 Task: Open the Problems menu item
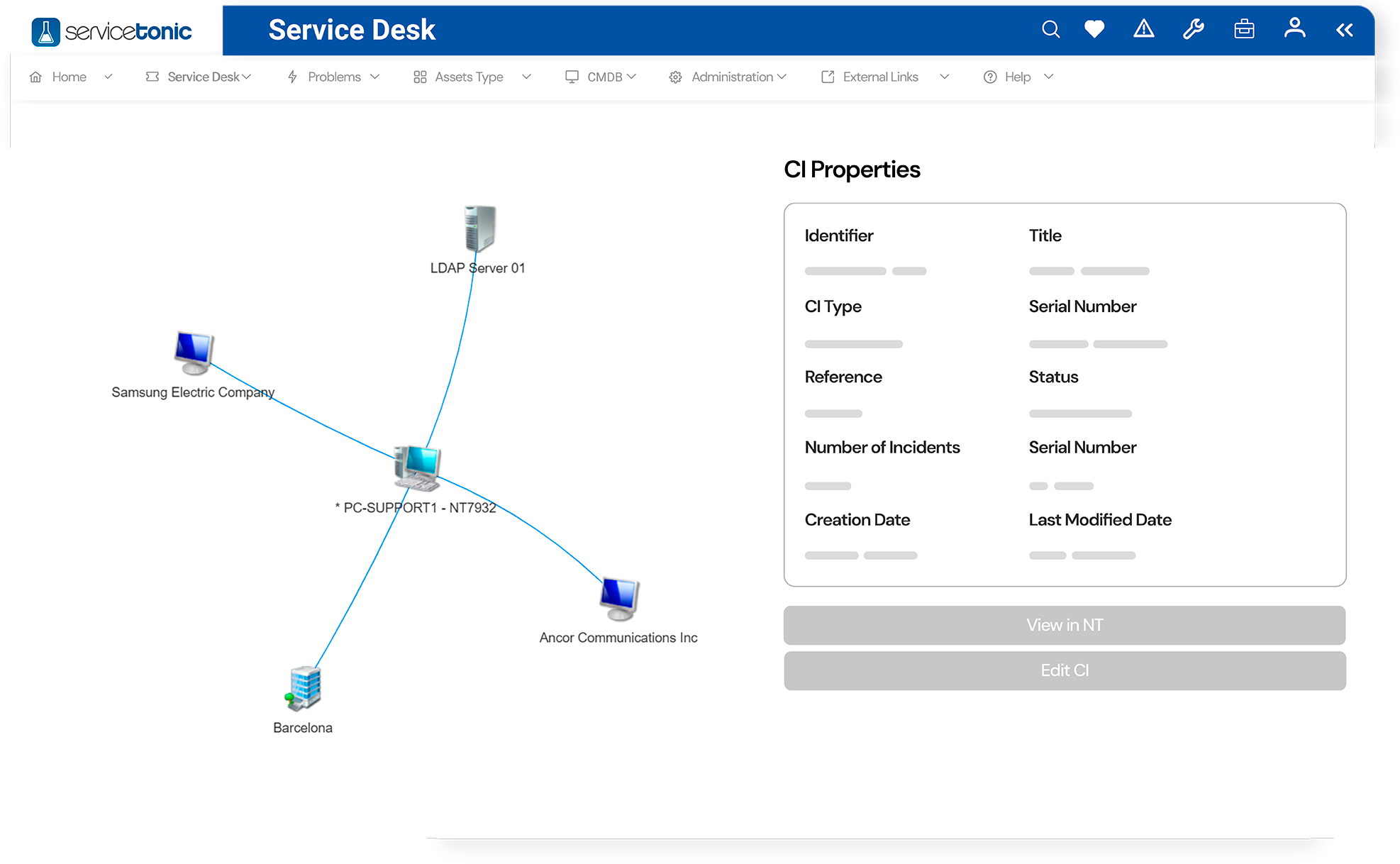tap(333, 77)
